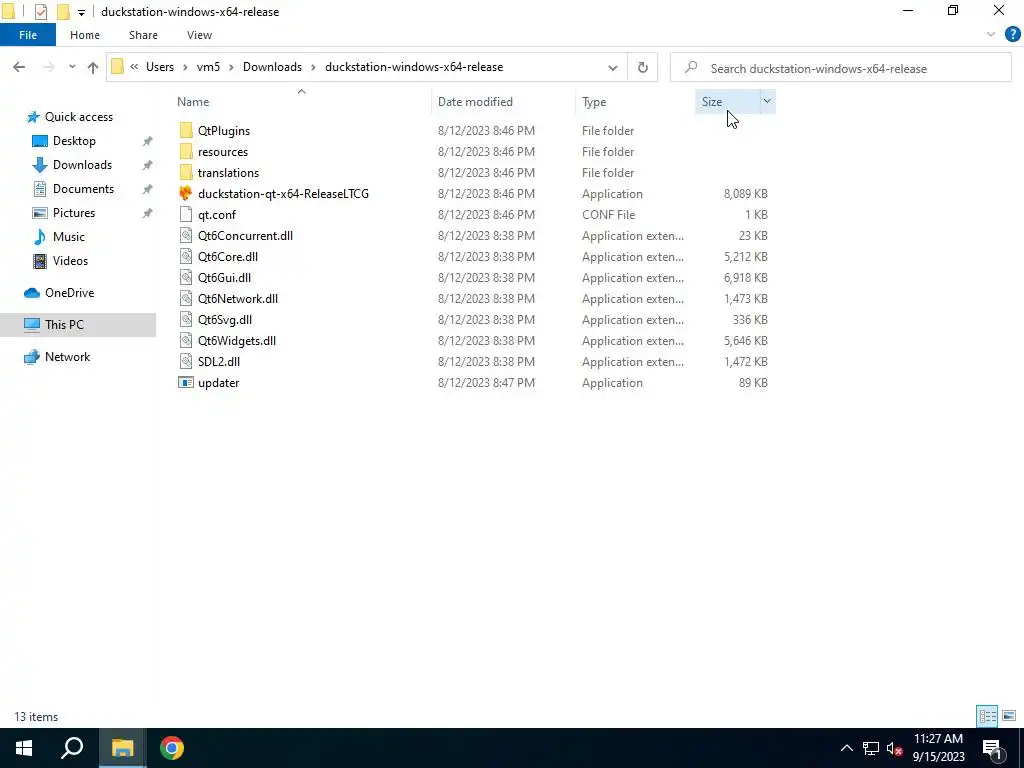The image size is (1024, 768).
Task: Show hidden system tray icons
Action: (846, 748)
